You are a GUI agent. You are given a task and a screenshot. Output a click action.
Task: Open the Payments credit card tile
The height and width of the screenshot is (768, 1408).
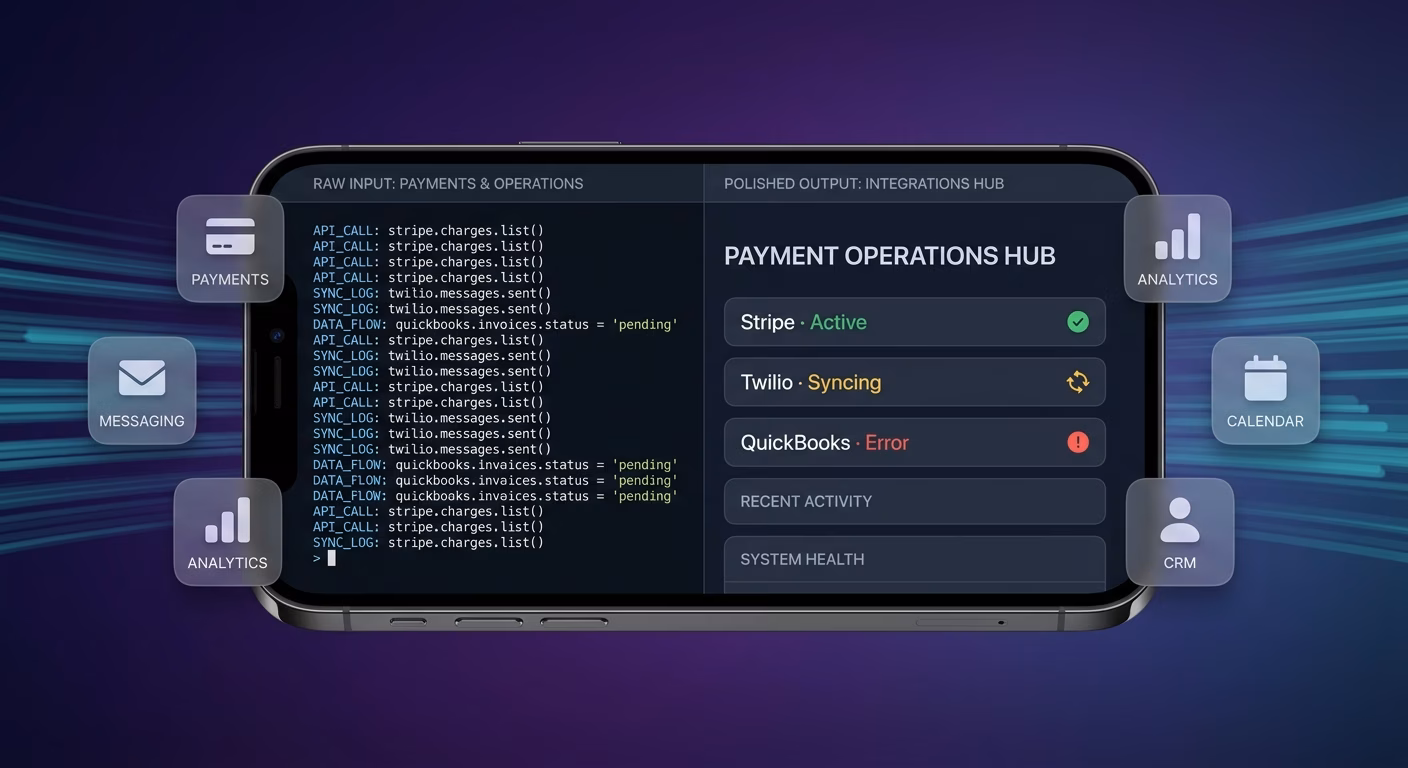pos(230,249)
